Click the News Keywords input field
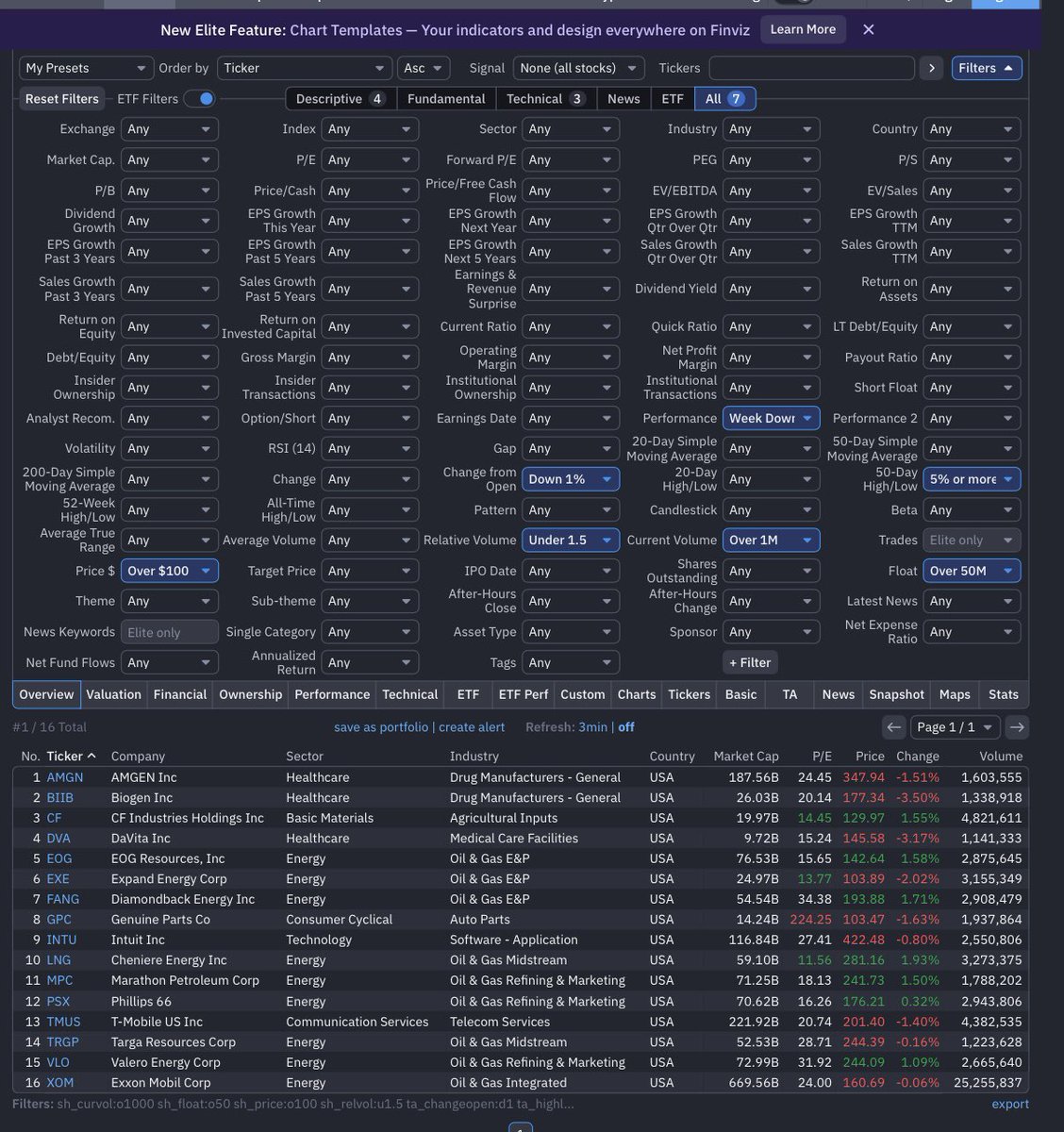The image size is (1064, 1132). [x=170, y=632]
